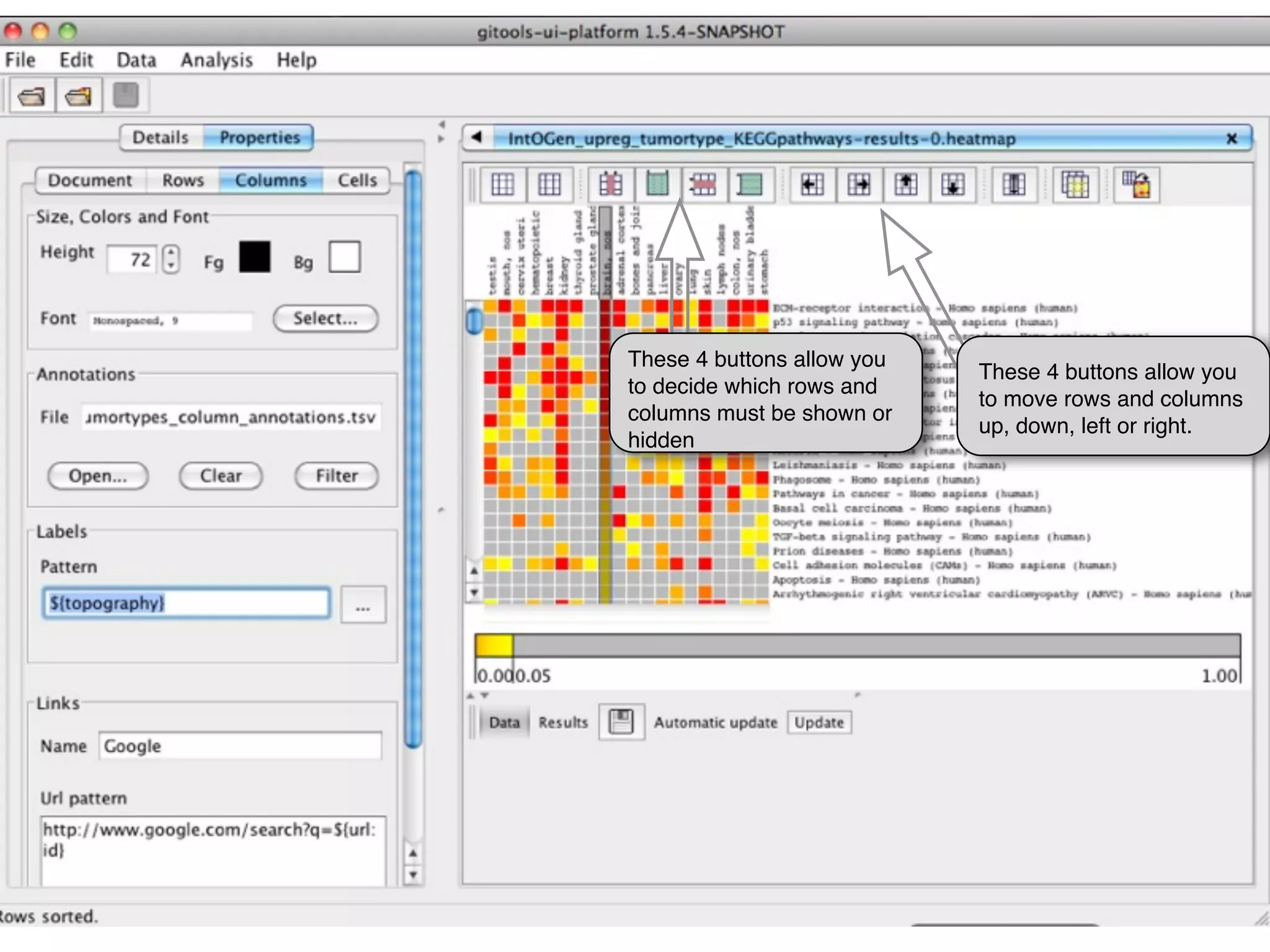Viewport: 1270px width, 952px height.
Task: Click the Select... font chooser button
Action: tap(325, 319)
